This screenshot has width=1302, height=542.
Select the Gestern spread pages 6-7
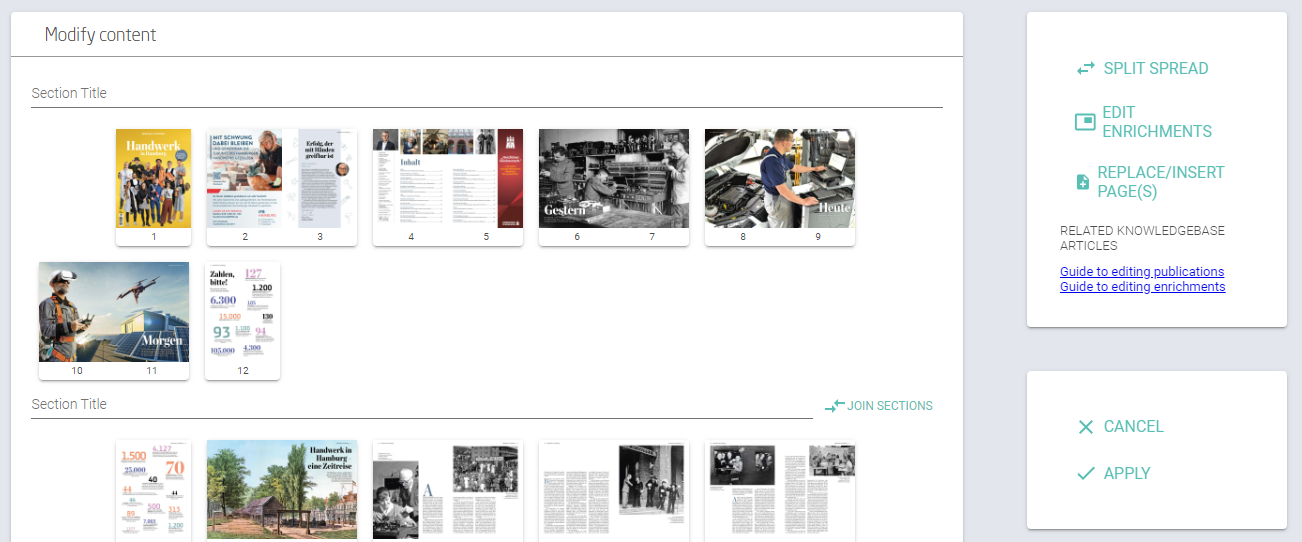tap(613, 179)
